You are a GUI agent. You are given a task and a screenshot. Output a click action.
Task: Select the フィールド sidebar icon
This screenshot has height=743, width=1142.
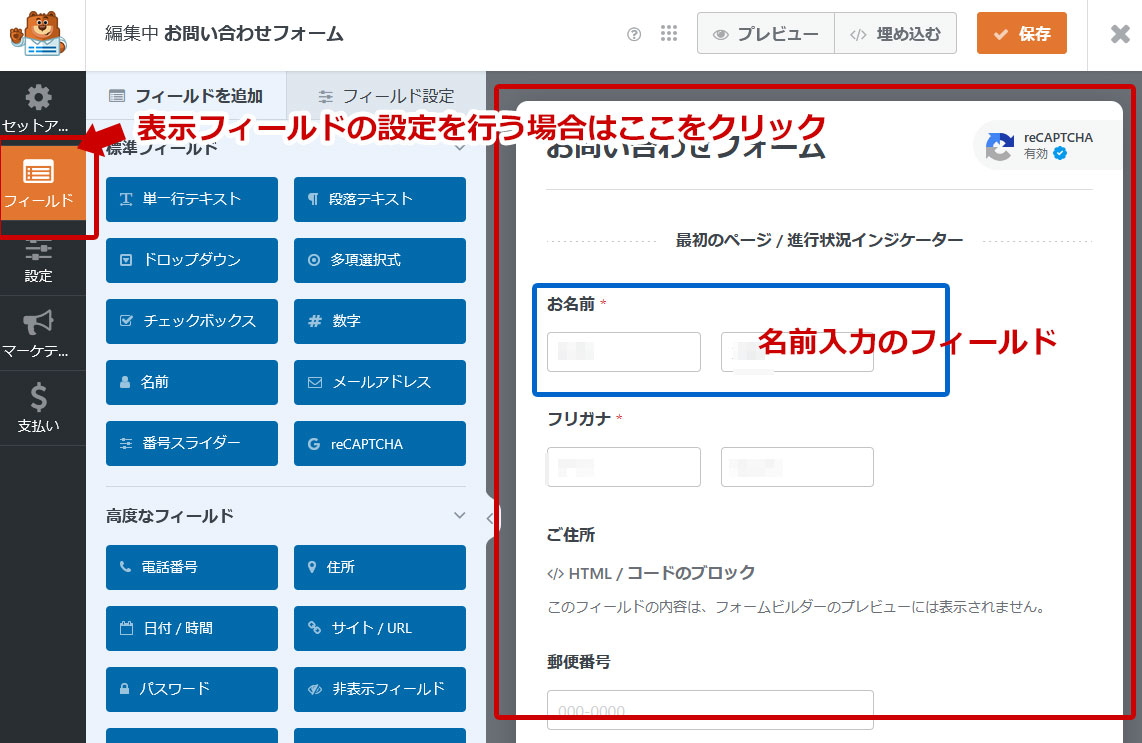point(38,183)
